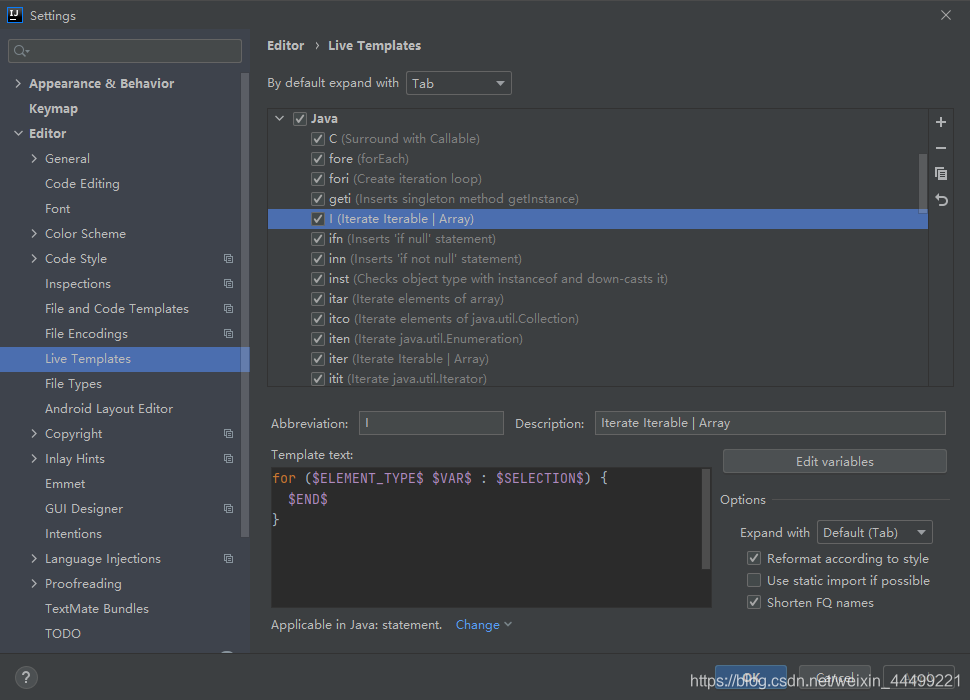Open the Font settings page
This screenshot has width=970, height=700.
pos(58,209)
